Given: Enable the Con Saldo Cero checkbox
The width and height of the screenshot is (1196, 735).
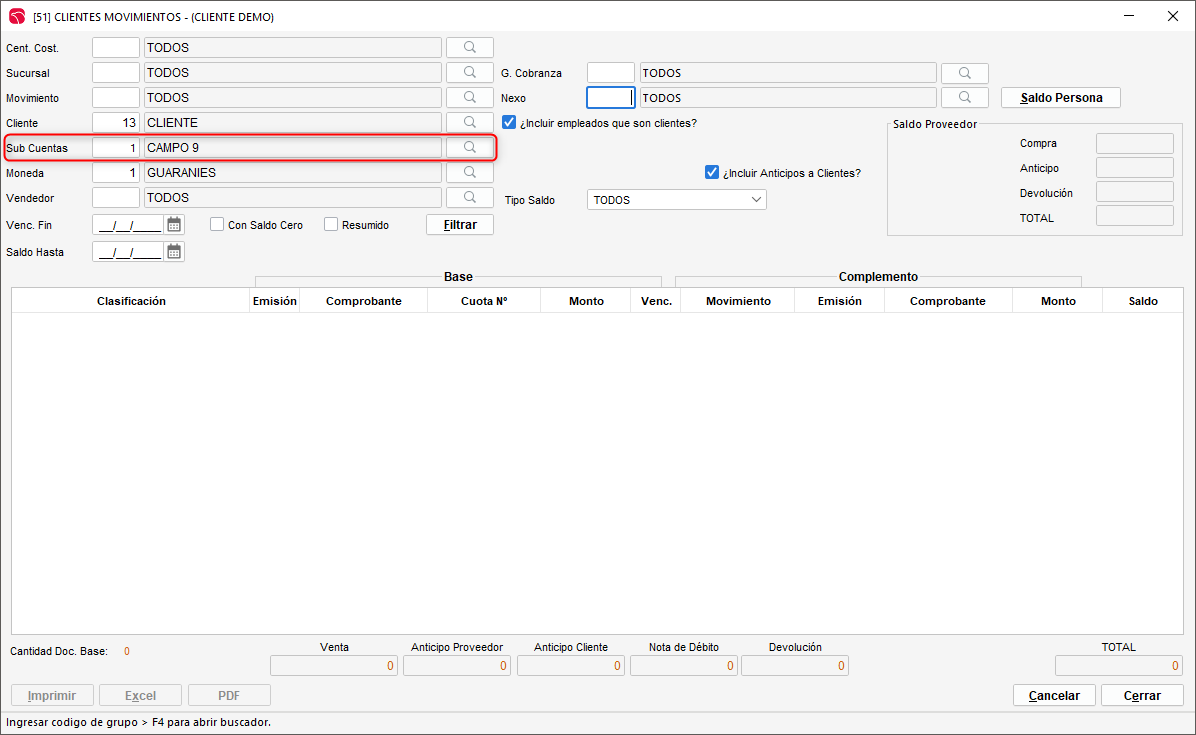Looking at the screenshot, I should pyautogui.click(x=217, y=225).
